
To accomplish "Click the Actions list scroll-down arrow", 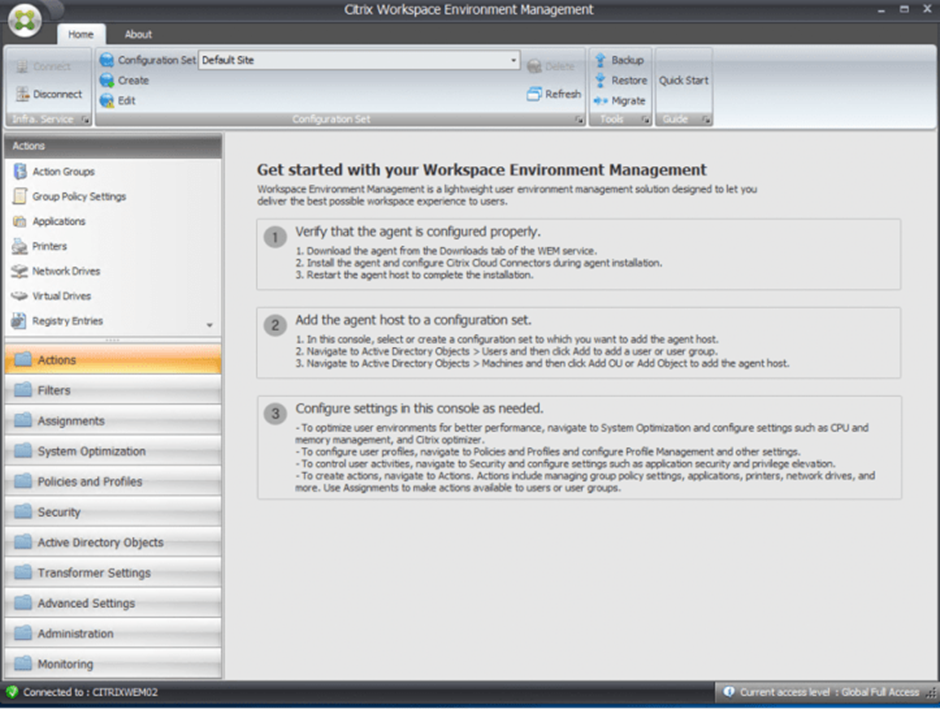I will [210, 325].
